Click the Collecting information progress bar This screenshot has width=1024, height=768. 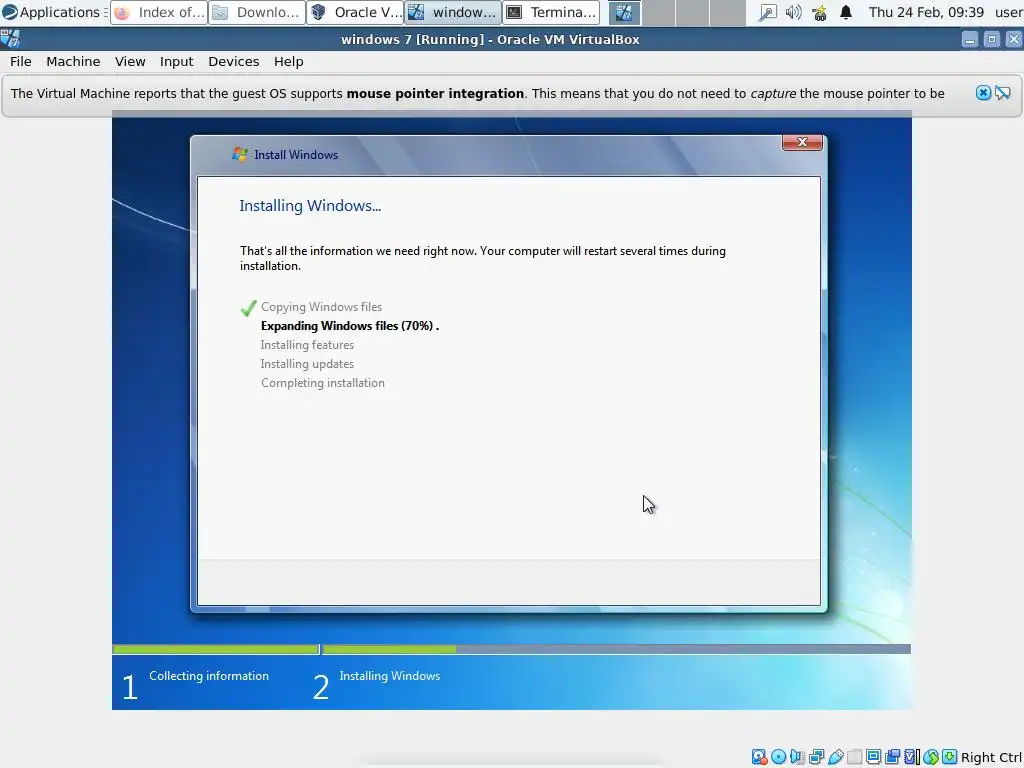pyautogui.click(x=216, y=649)
